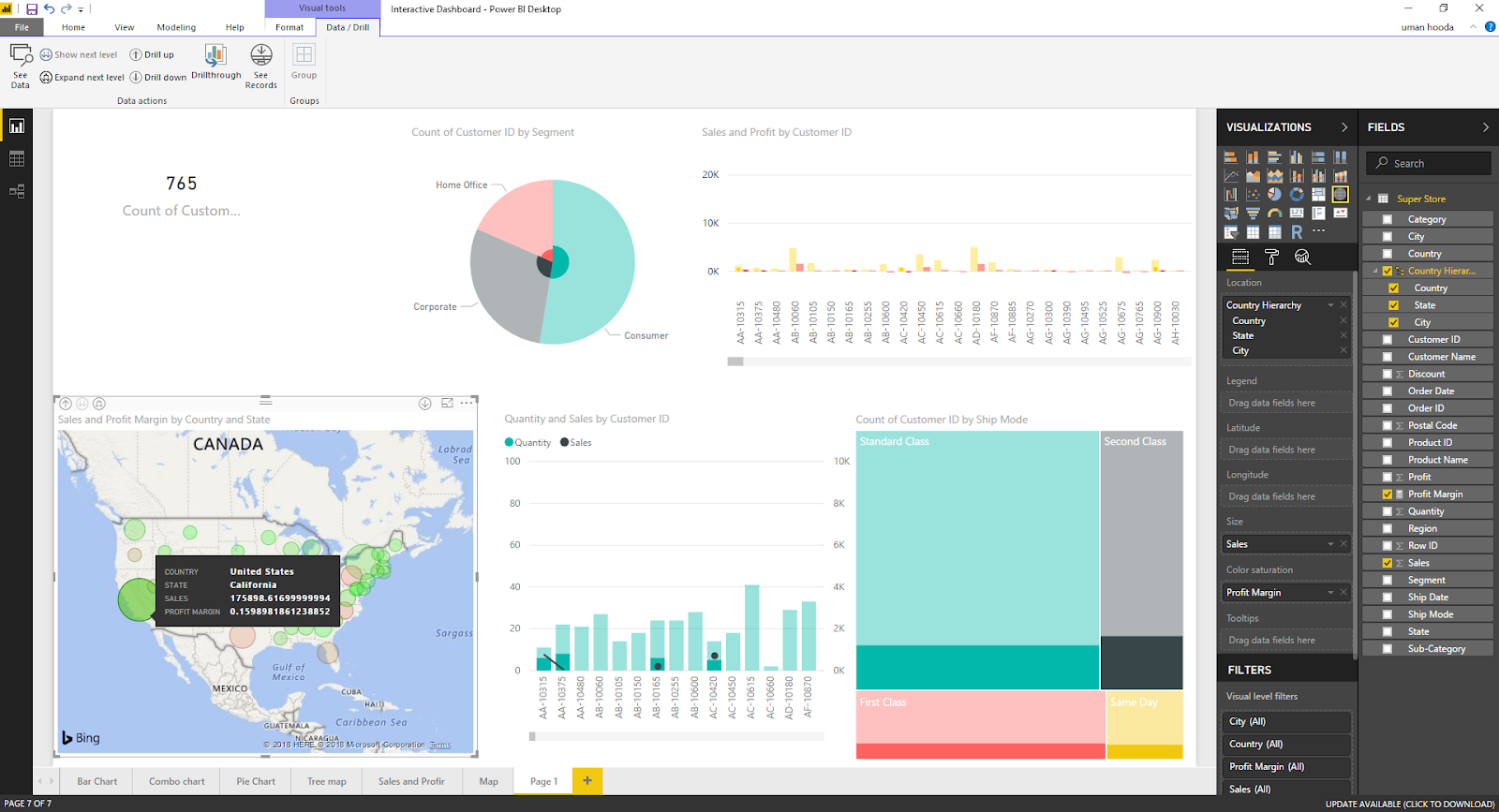Choose the stacked column chart visualization
The image size is (1499, 812).
1253,157
